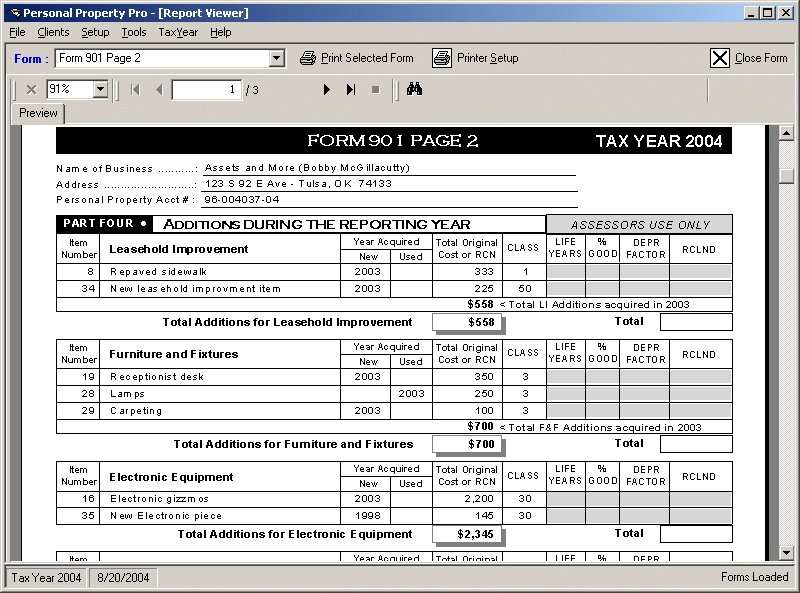Click the Form 901 Page 2 combo box
Screen dimensions: 800x593
tap(169, 58)
